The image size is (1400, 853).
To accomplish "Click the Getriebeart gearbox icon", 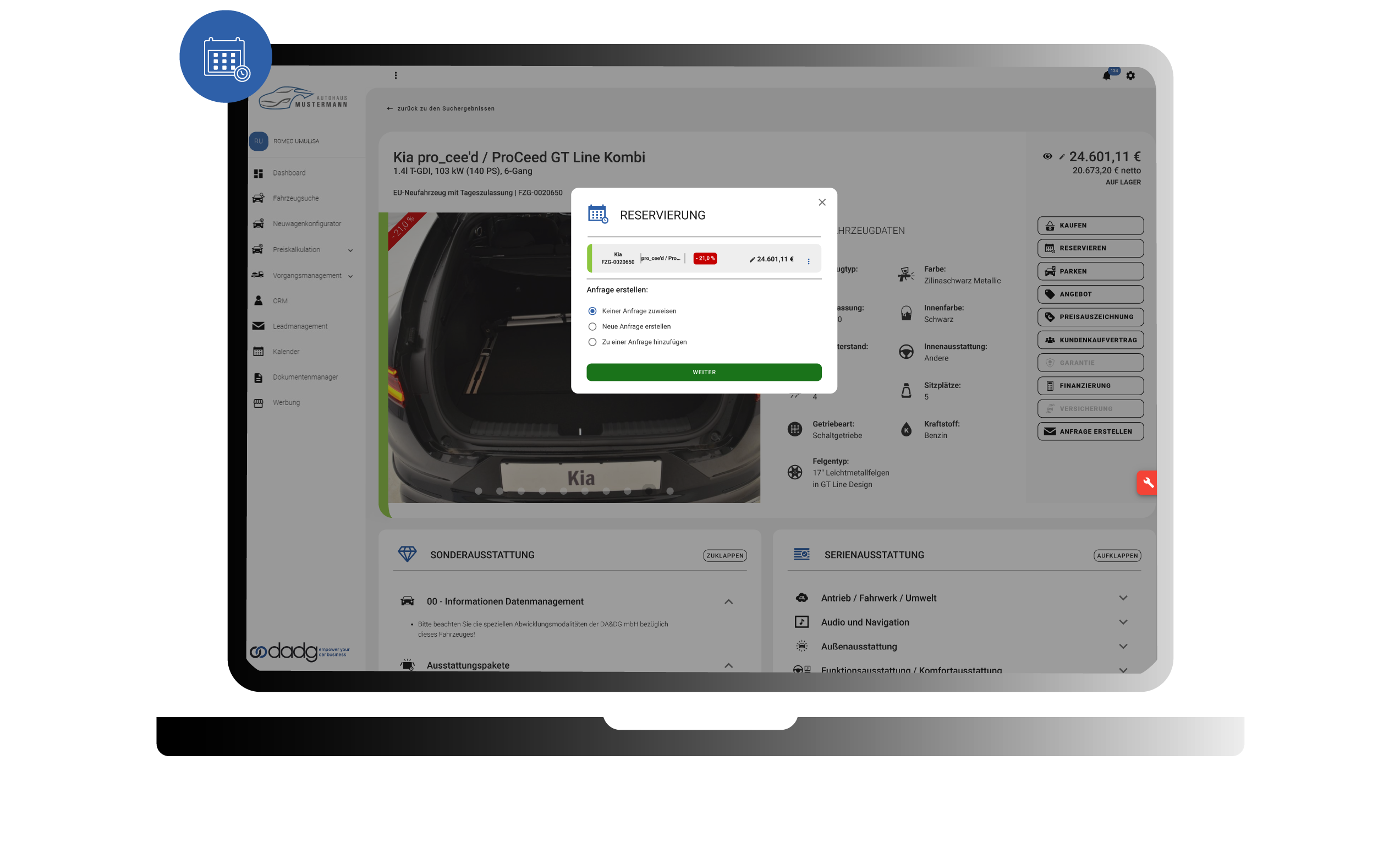I will click(x=794, y=430).
